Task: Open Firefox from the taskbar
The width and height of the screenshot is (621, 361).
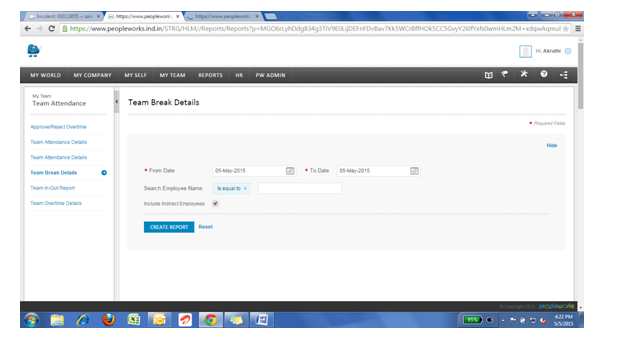Action: pos(108,319)
